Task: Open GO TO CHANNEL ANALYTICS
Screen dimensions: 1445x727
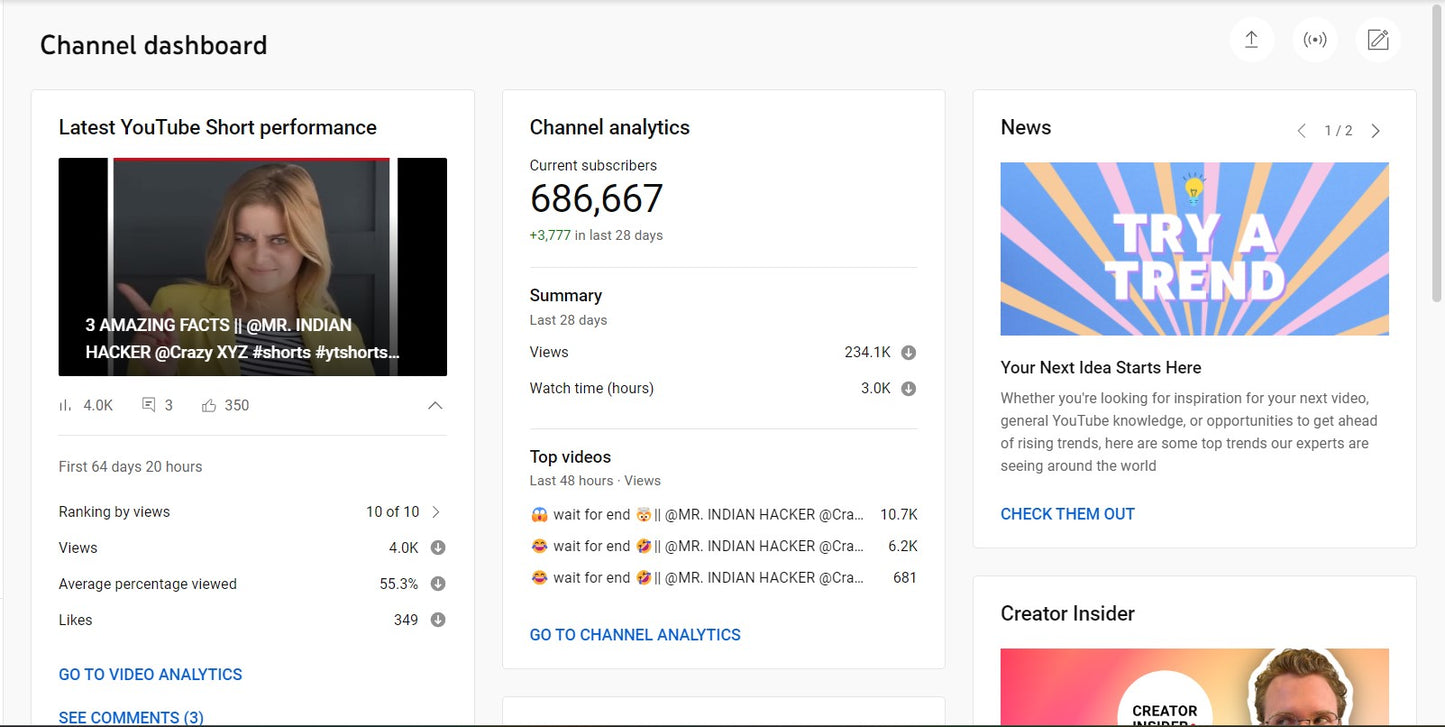Action: click(x=635, y=634)
